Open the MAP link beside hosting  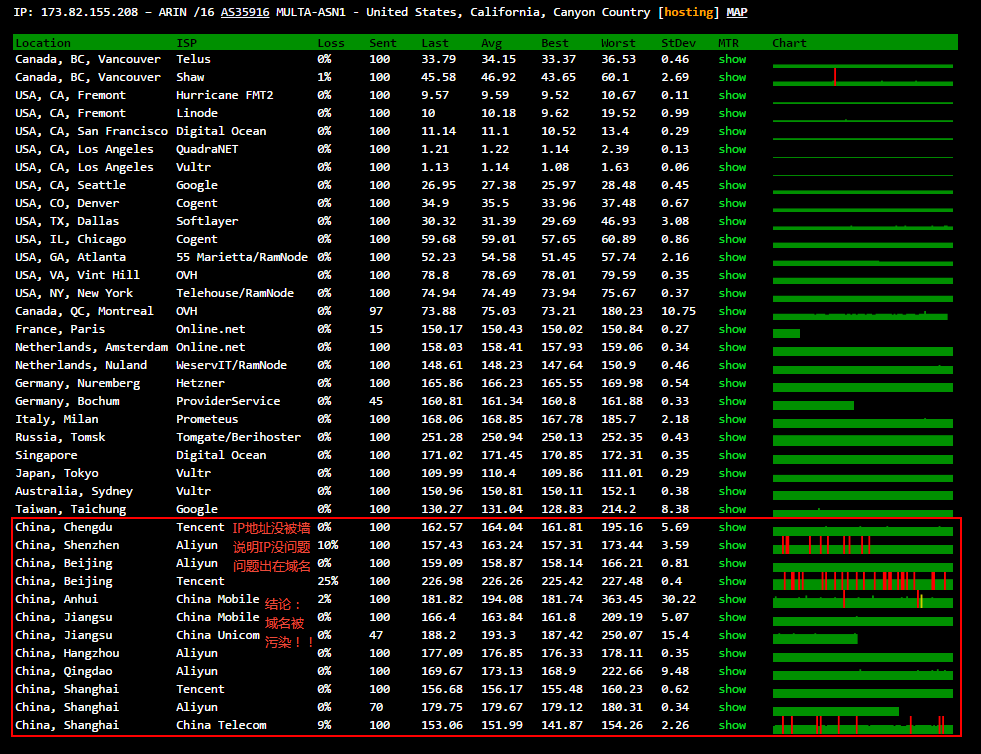pyautogui.click(x=736, y=12)
